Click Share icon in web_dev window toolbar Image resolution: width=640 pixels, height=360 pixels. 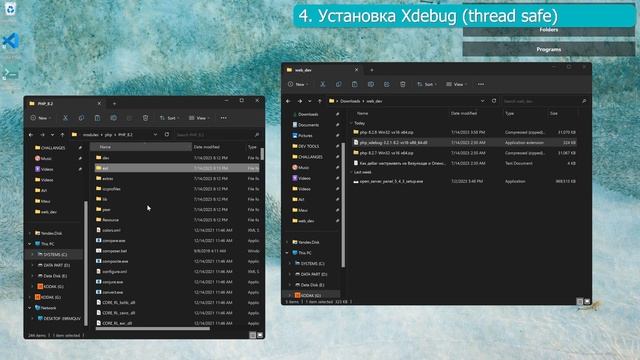pyautogui.click(x=387, y=84)
